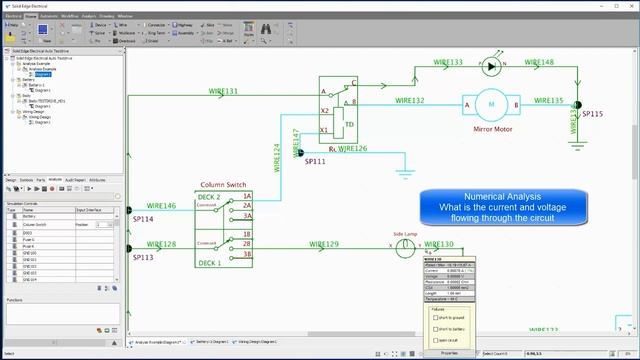The image size is (640, 360).
Task: Open the Window ribbon tab
Action: pyautogui.click(x=125, y=16)
